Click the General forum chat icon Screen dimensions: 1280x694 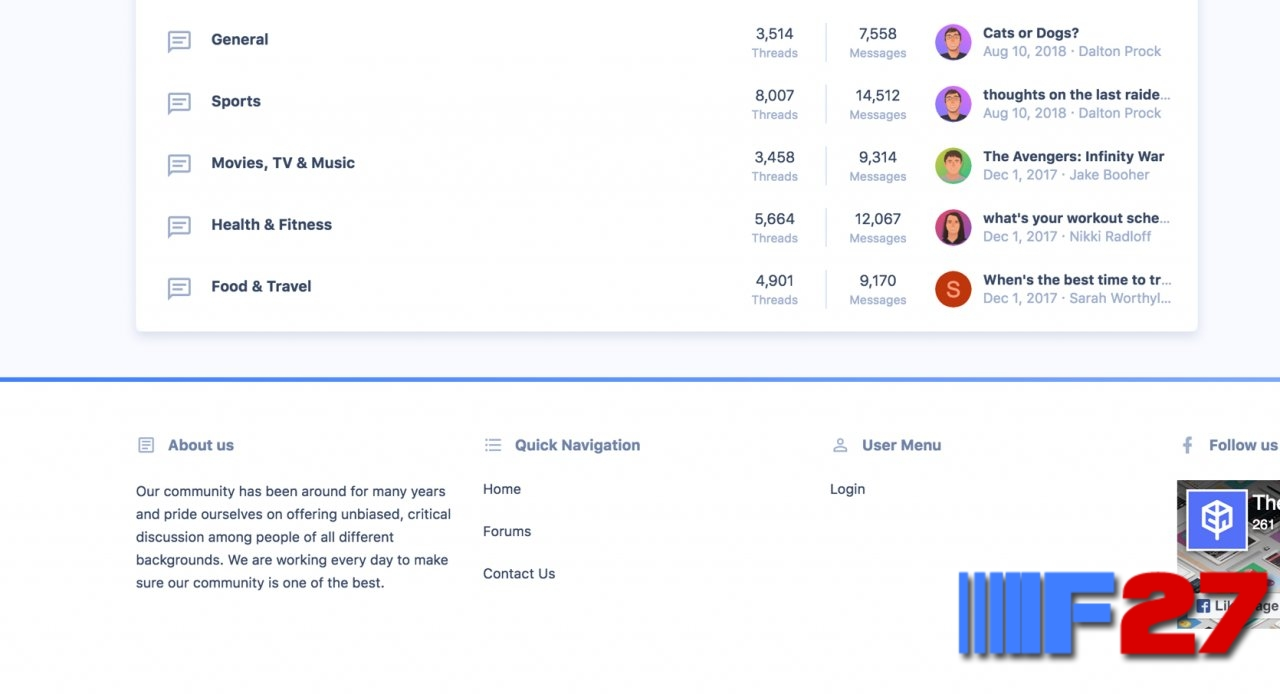(179, 41)
